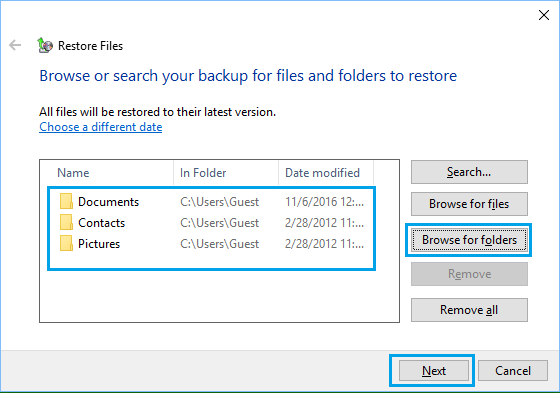Click the back arrow icon
560x393 pixels.
[15, 45]
